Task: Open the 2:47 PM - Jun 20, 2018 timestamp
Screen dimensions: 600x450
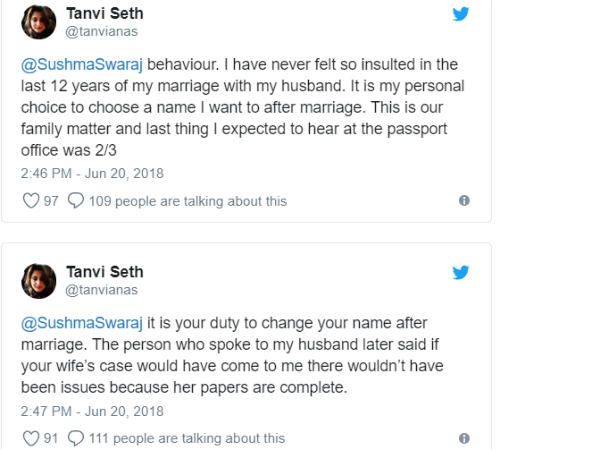Action: click(x=92, y=411)
